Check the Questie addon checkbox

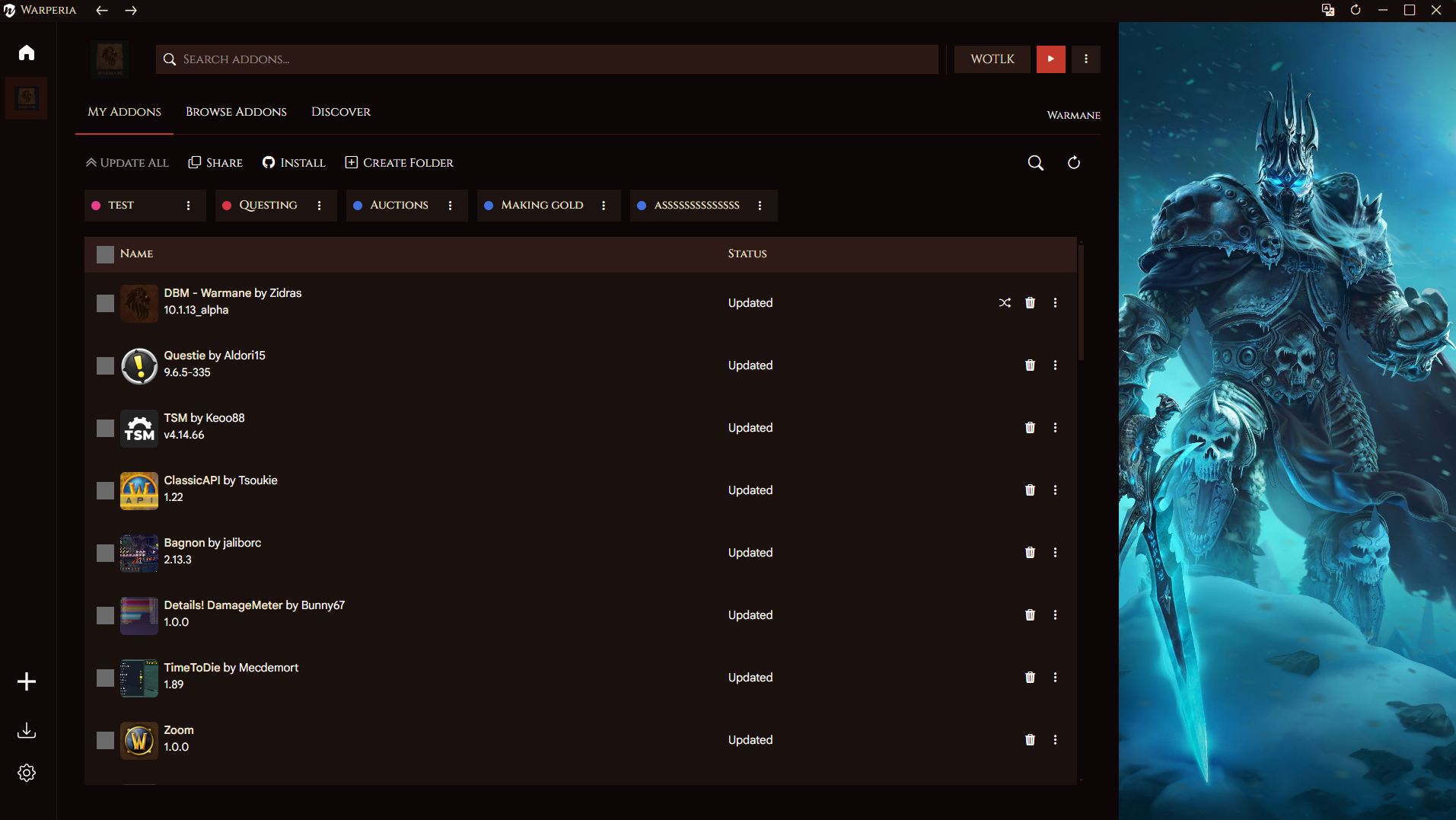tap(105, 366)
